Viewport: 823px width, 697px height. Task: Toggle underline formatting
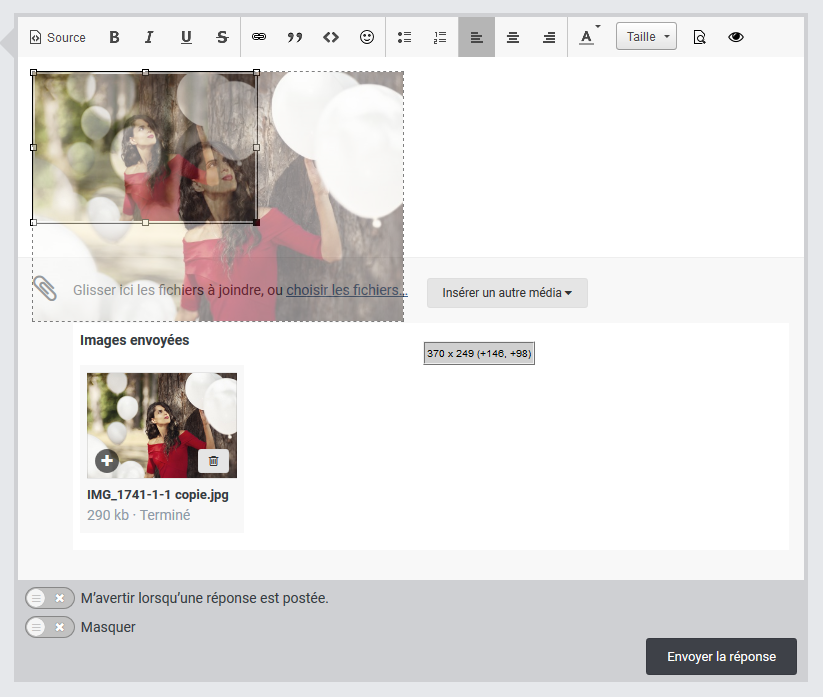click(x=186, y=37)
